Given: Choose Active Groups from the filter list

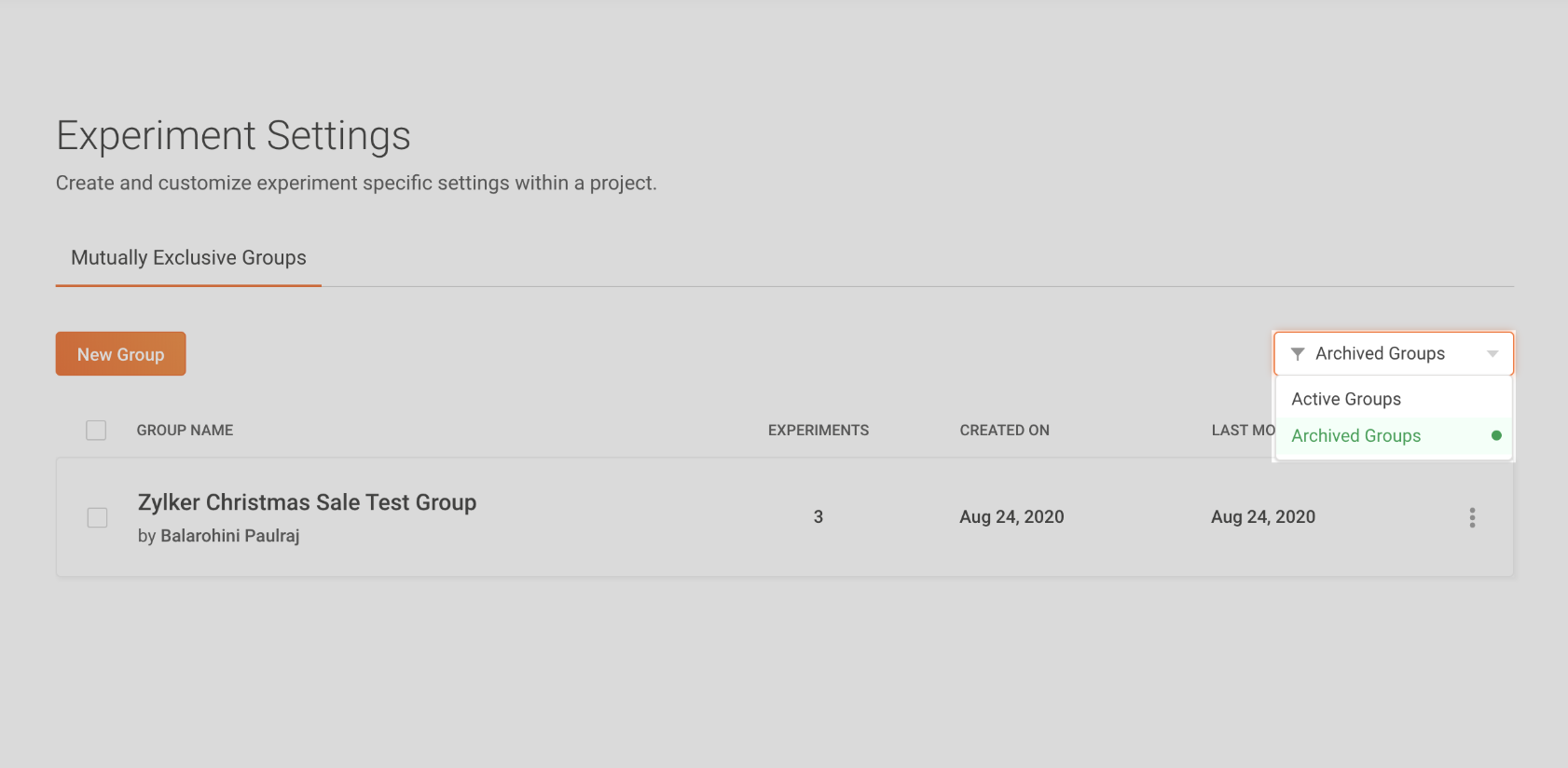Looking at the screenshot, I should point(1346,399).
